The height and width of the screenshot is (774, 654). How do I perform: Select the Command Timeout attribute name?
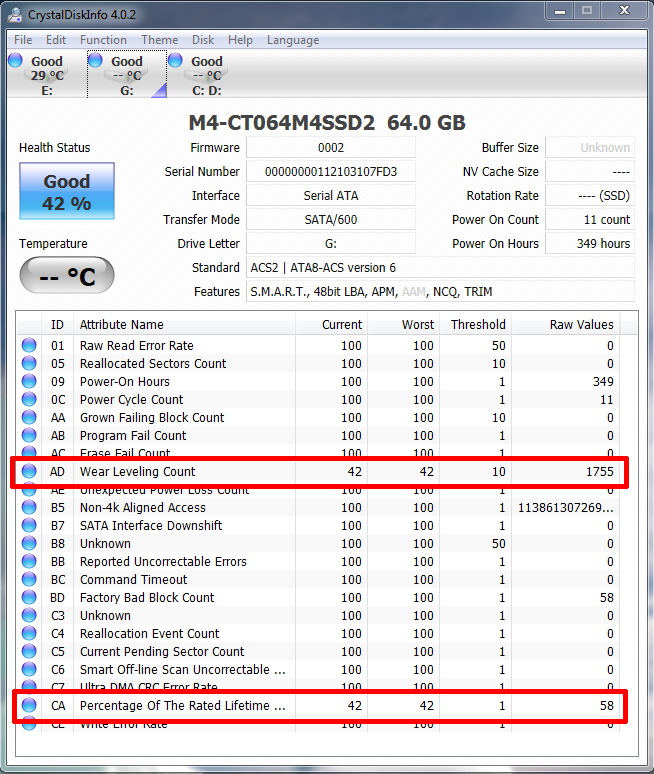134,580
